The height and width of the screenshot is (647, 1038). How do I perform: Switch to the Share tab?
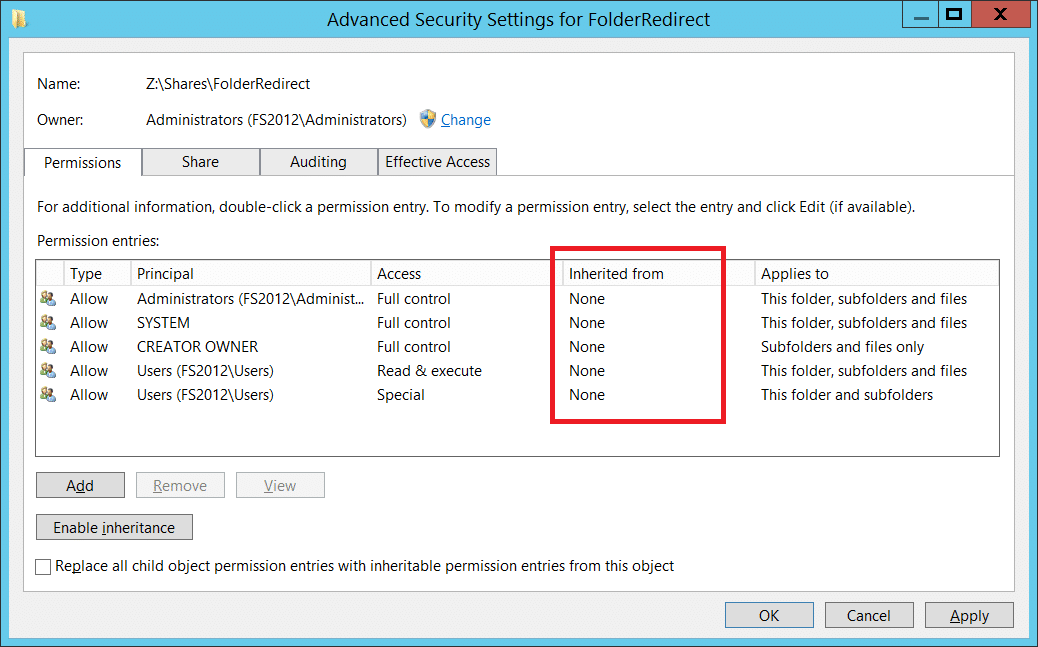[201, 162]
